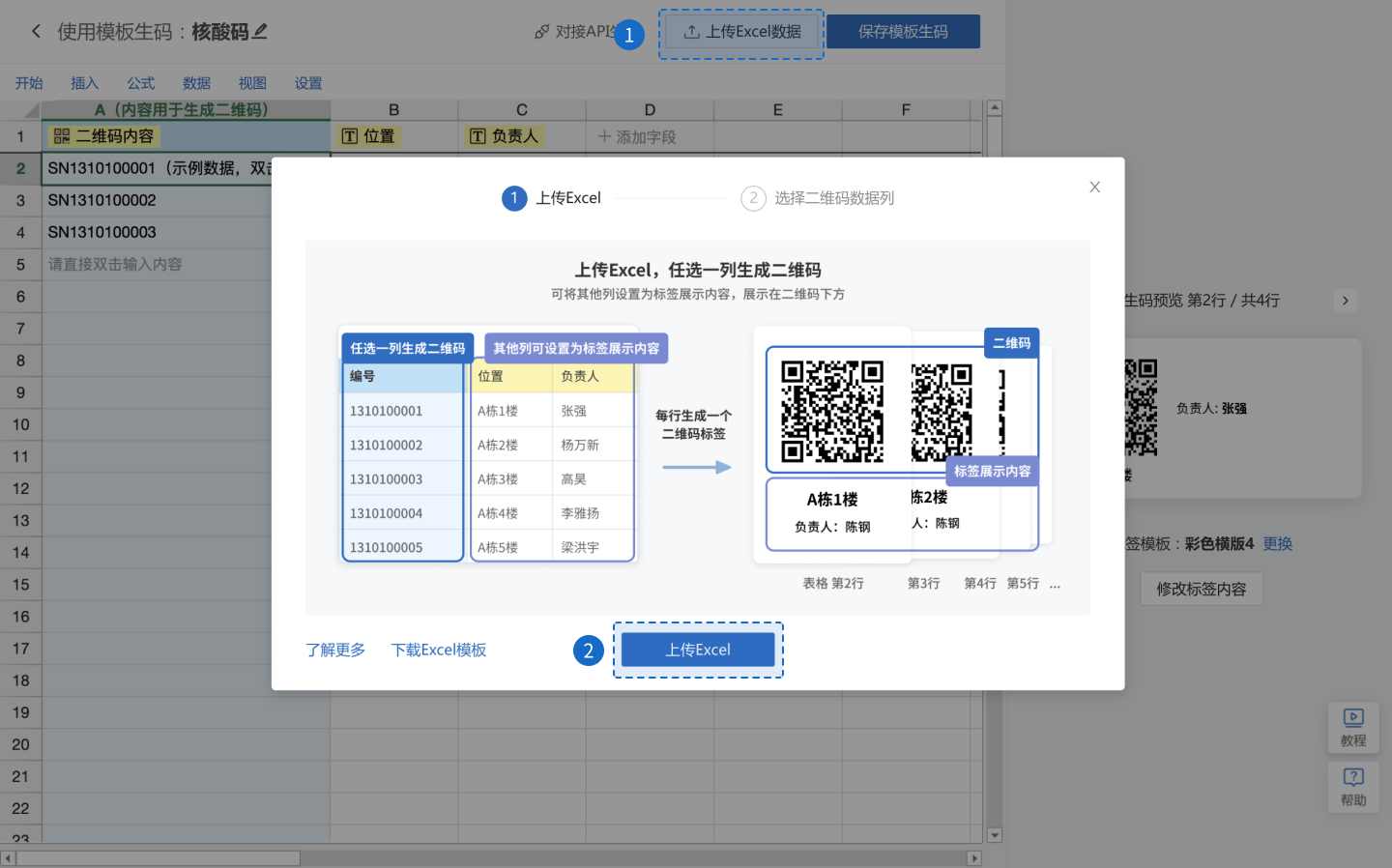Click the 负责人 field cell
This screenshot has height=868, width=1392.
[522, 136]
